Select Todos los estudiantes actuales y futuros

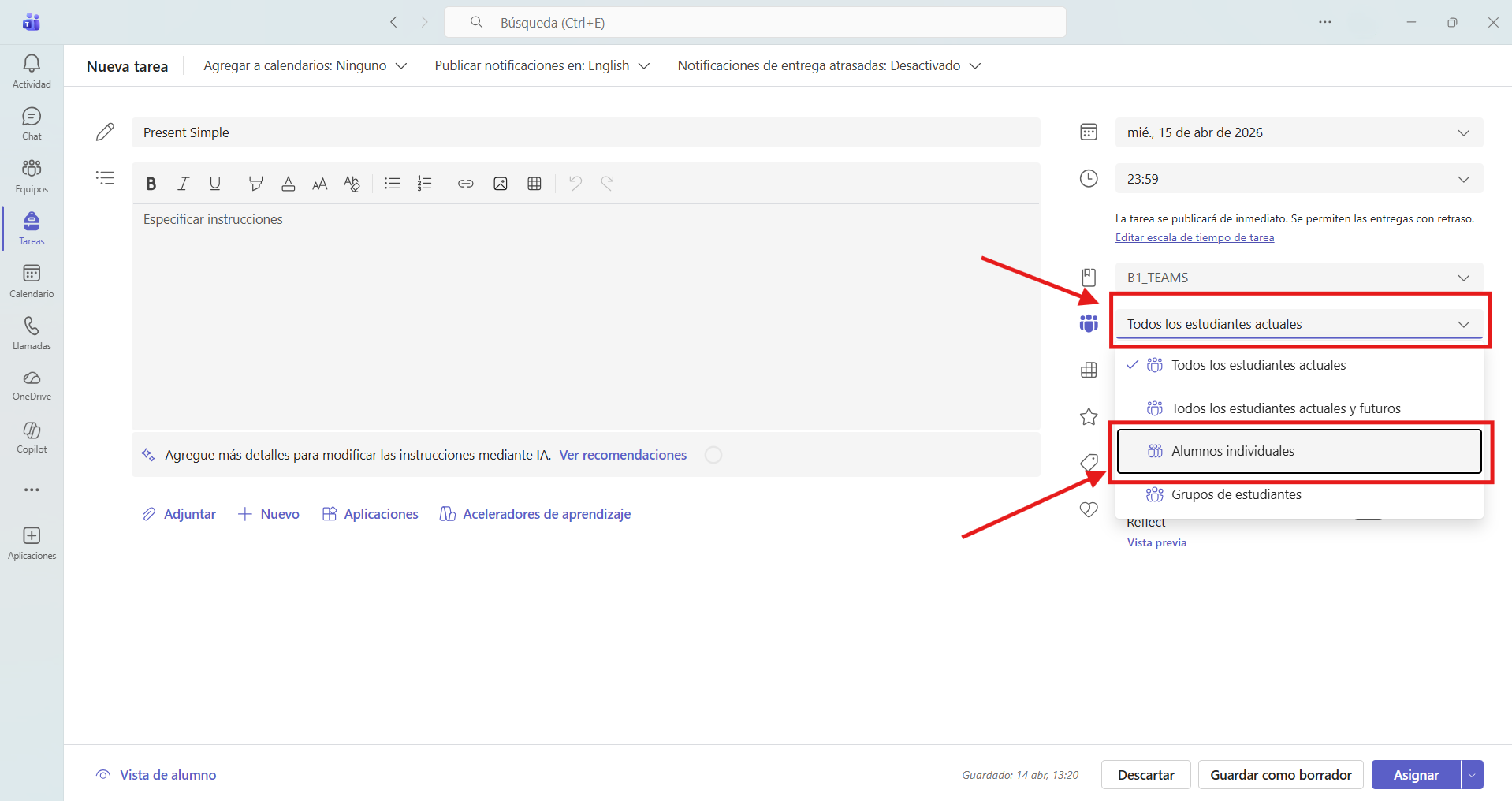point(1299,408)
